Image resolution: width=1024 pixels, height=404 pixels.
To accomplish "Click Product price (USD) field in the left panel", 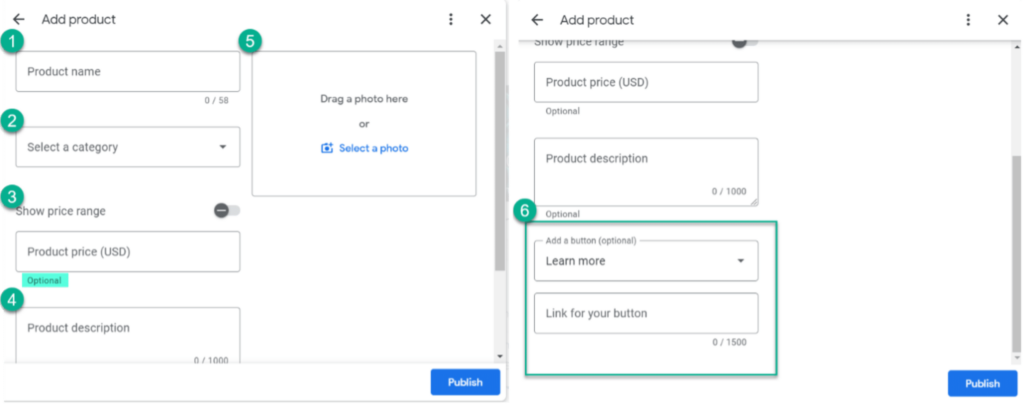I will click(128, 251).
